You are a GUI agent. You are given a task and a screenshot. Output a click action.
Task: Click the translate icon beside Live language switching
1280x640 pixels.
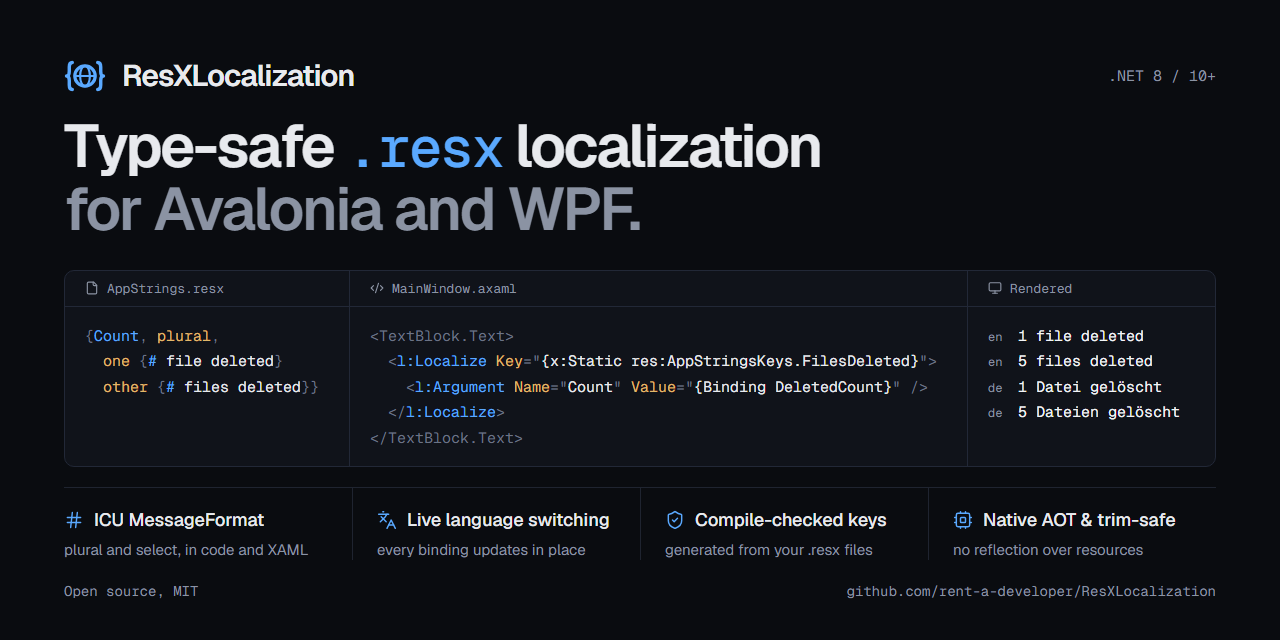387,520
